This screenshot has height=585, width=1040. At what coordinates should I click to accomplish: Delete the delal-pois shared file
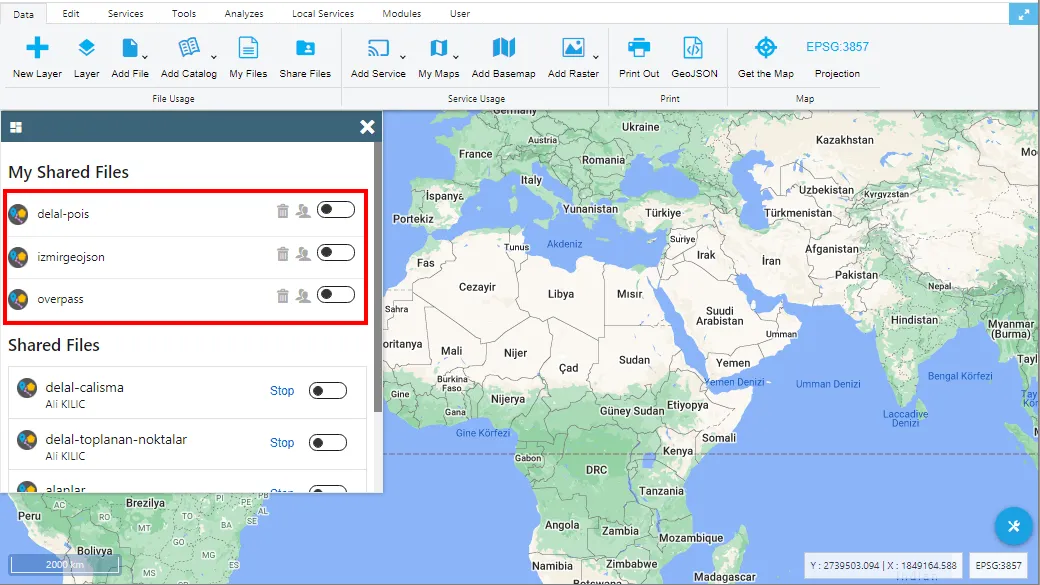click(283, 211)
